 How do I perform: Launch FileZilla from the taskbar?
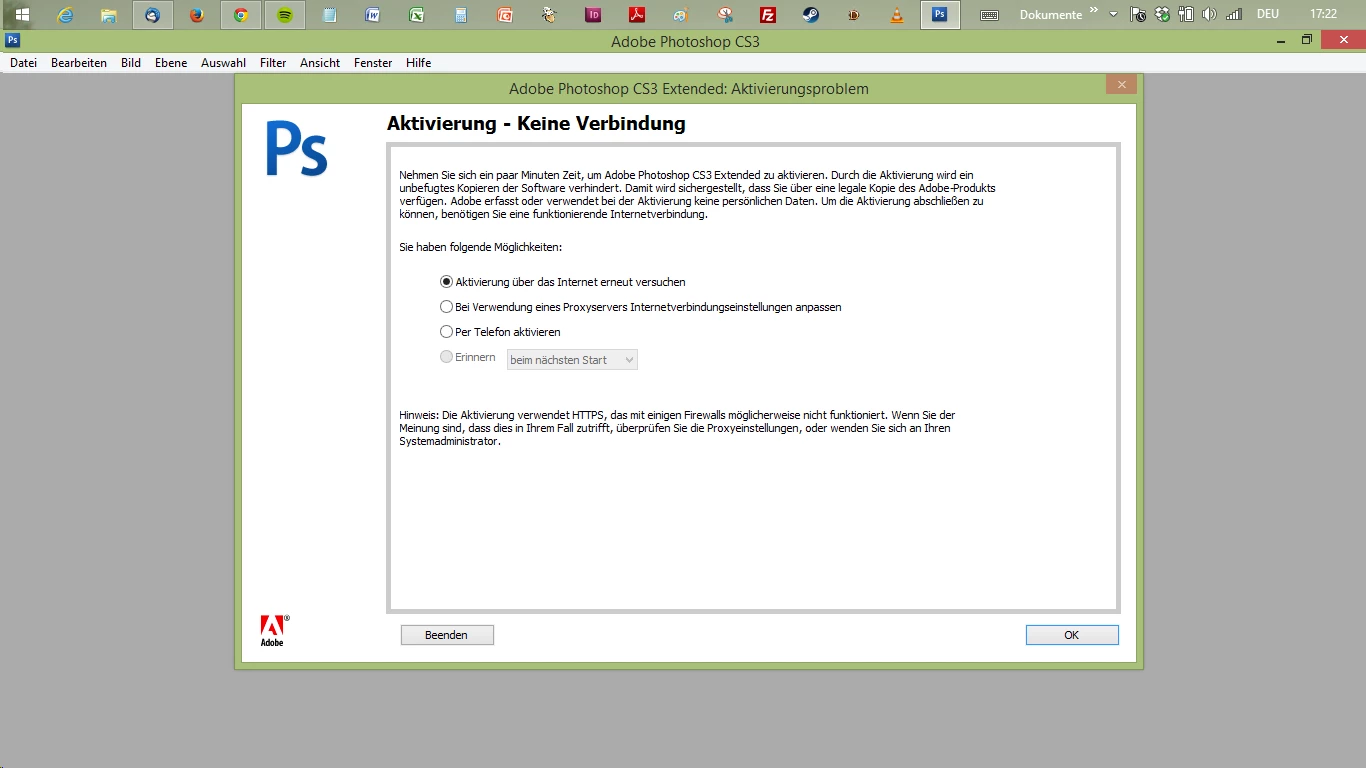coord(768,15)
